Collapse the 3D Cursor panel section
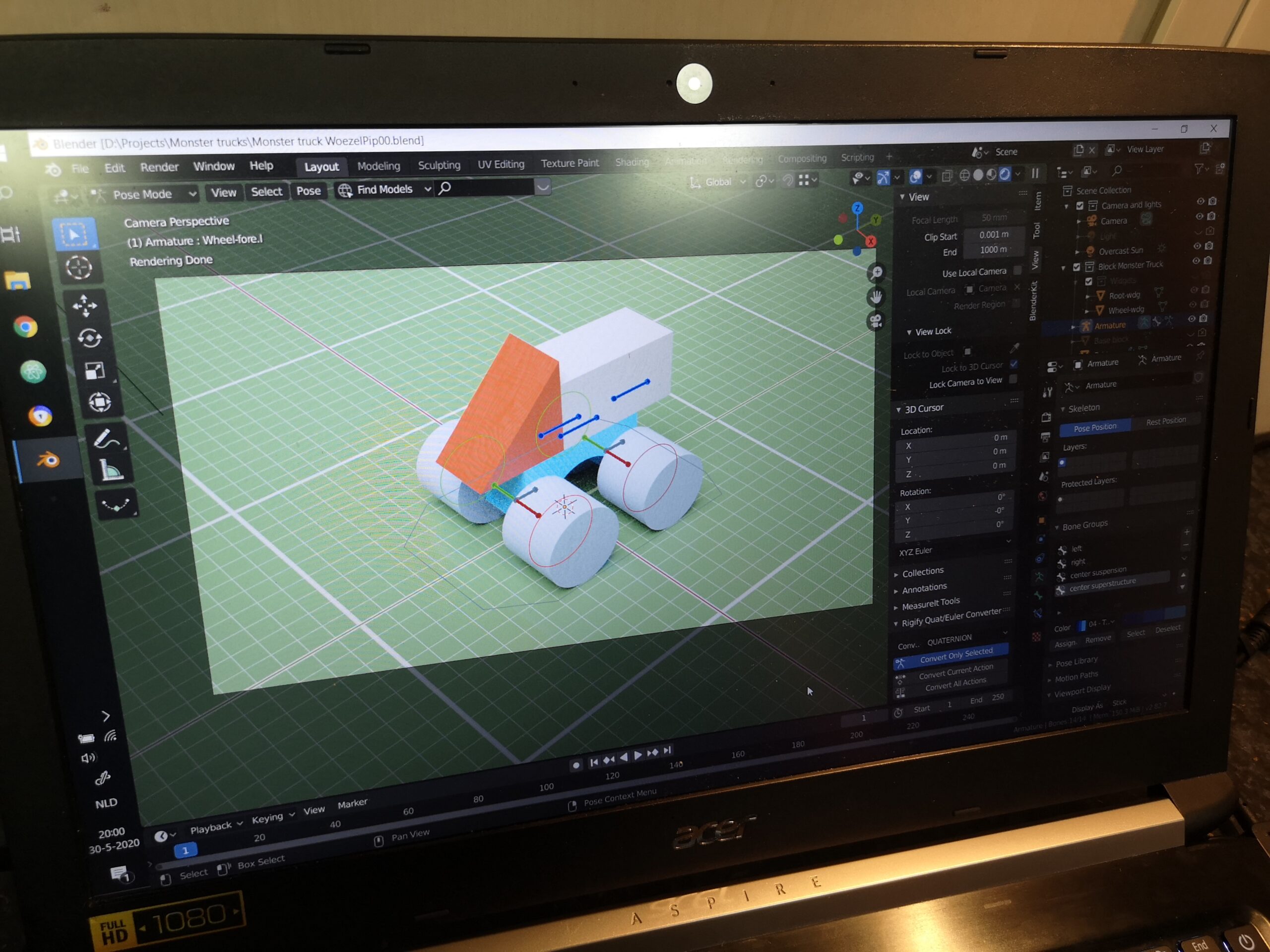This screenshot has width=1270, height=952. point(923,408)
